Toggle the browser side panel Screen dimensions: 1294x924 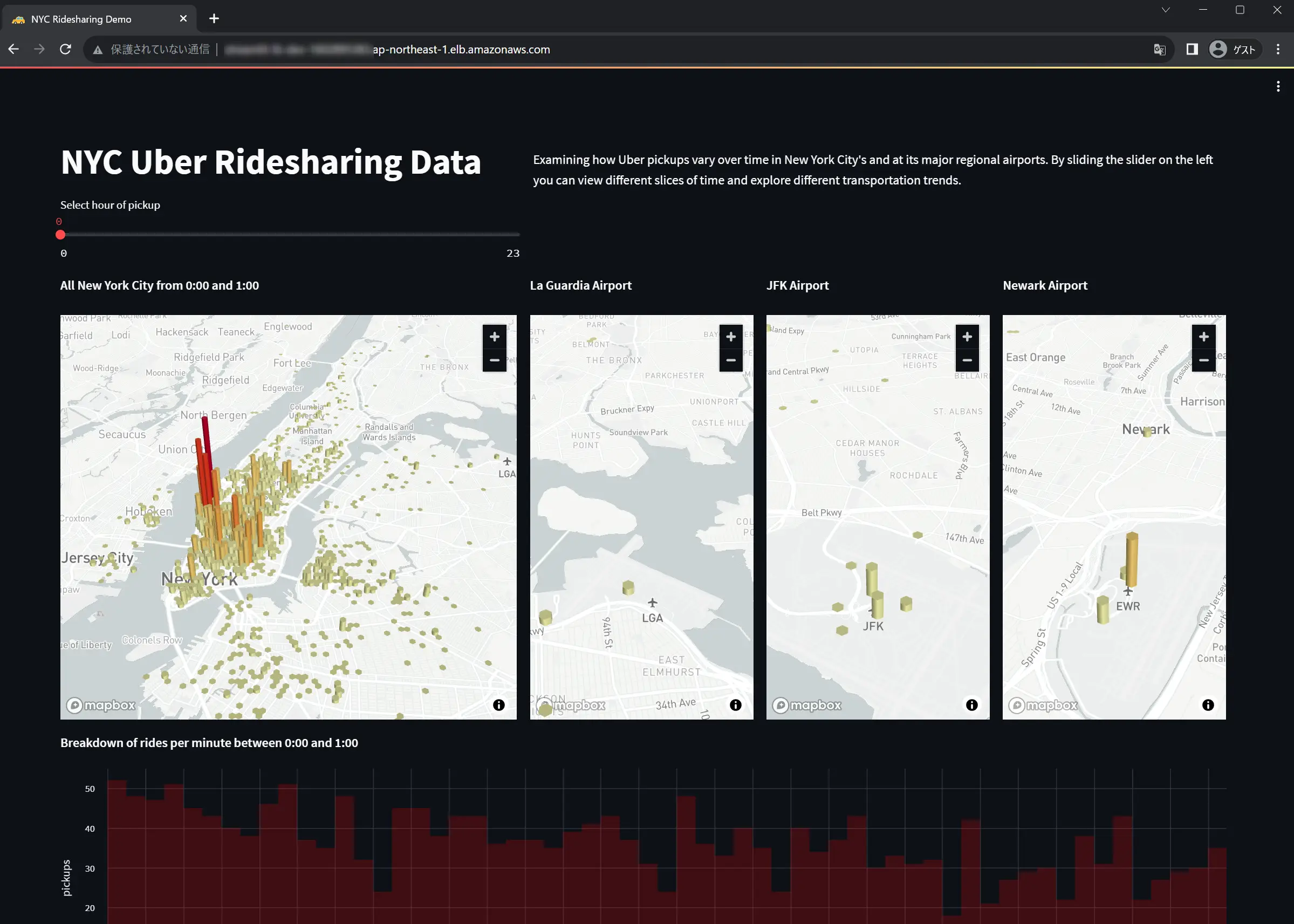tap(1192, 50)
